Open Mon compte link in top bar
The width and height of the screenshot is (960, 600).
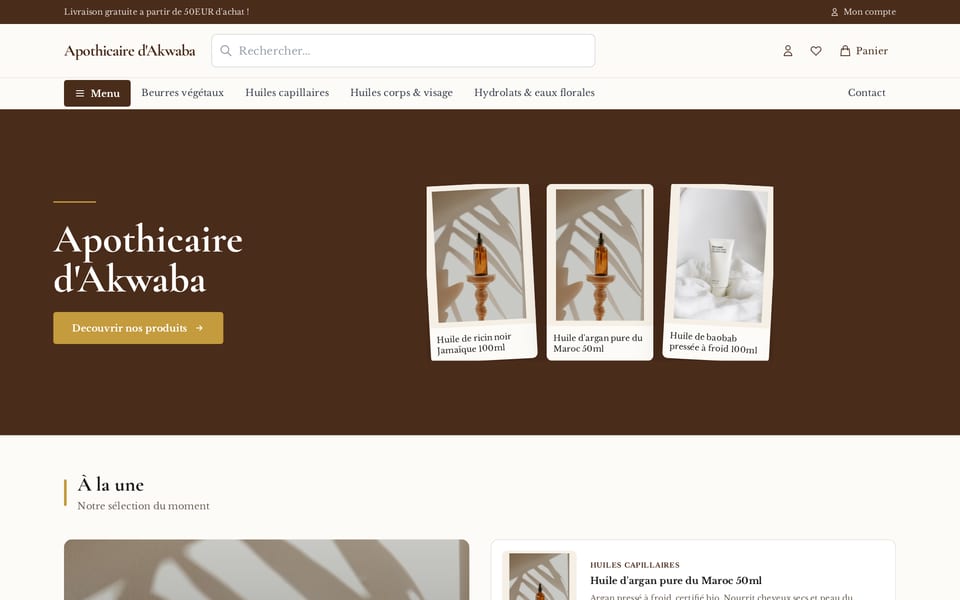point(863,12)
